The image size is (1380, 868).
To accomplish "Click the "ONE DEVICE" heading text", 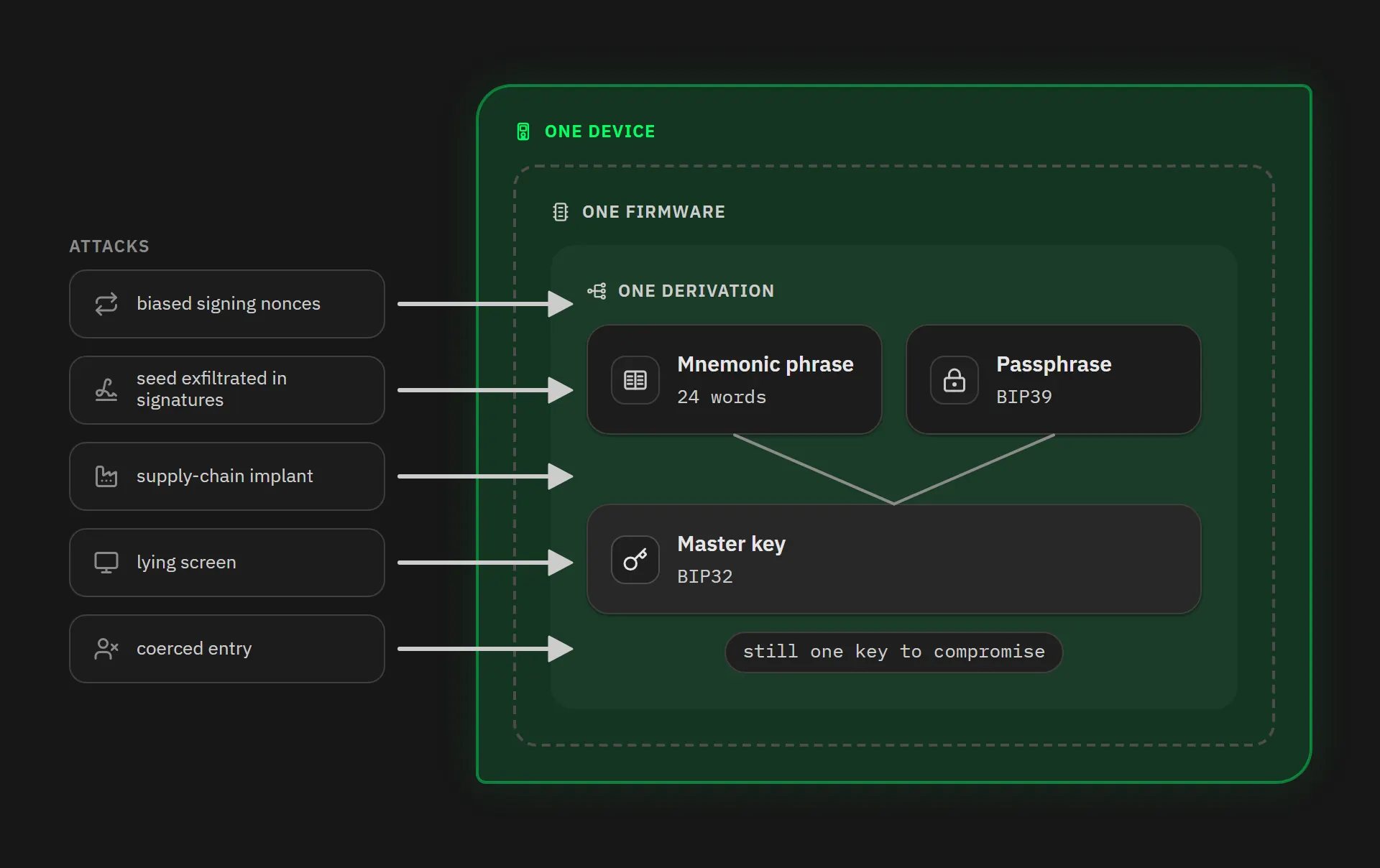I will [x=600, y=131].
